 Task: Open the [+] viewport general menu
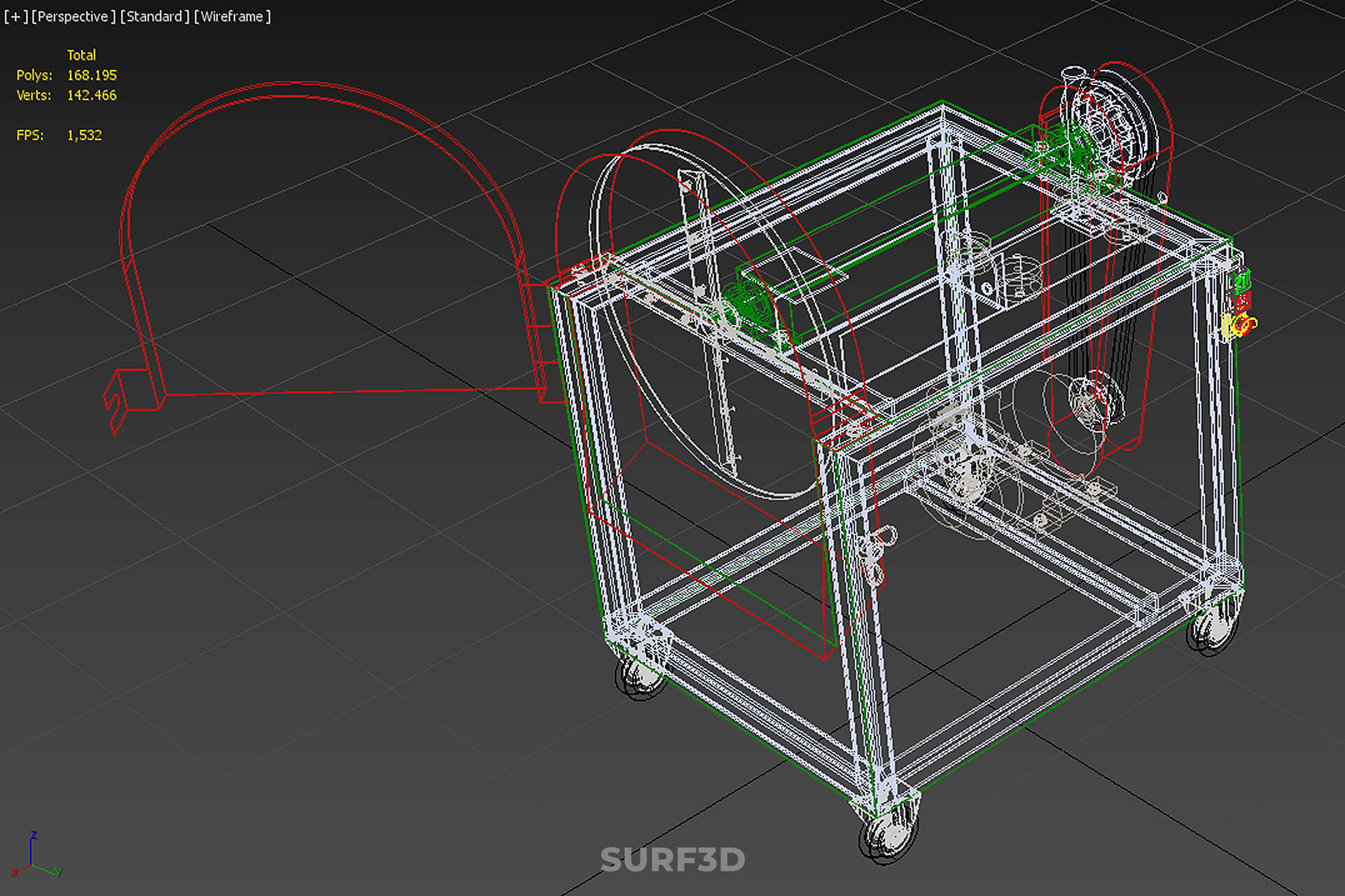pyautogui.click(x=16, y=16)
